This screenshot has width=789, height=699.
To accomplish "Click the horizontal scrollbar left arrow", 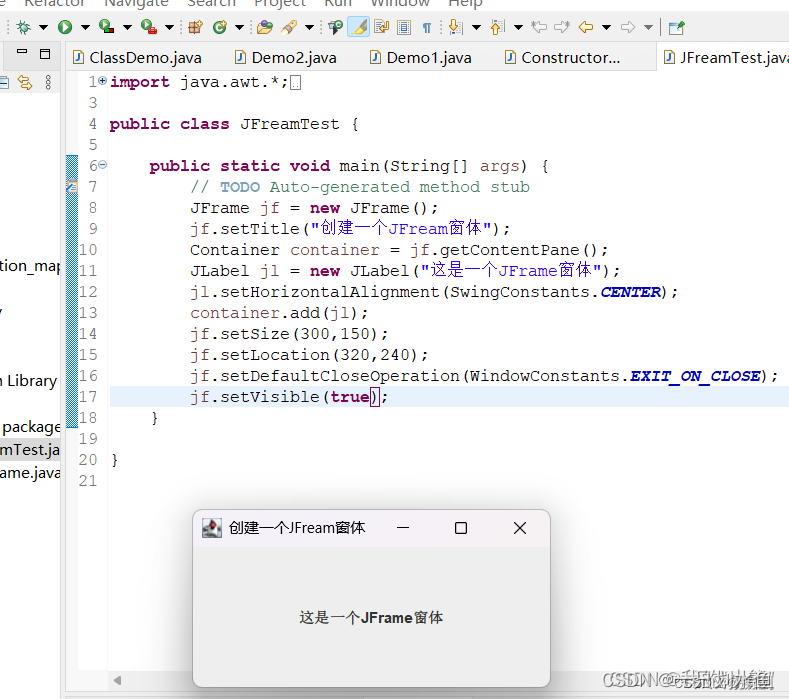I will (117, 680).
